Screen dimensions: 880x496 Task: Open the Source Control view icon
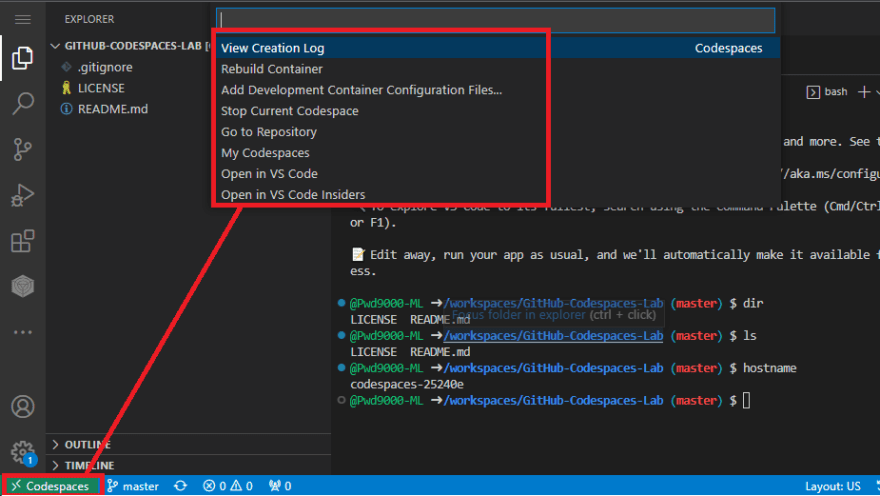coord(22,150)
